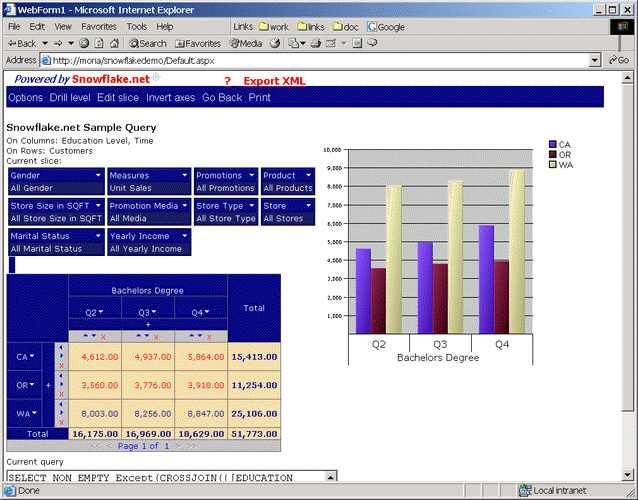Remove Q4 column with red X
Screen dimensions: 638x500
point(209,337)
